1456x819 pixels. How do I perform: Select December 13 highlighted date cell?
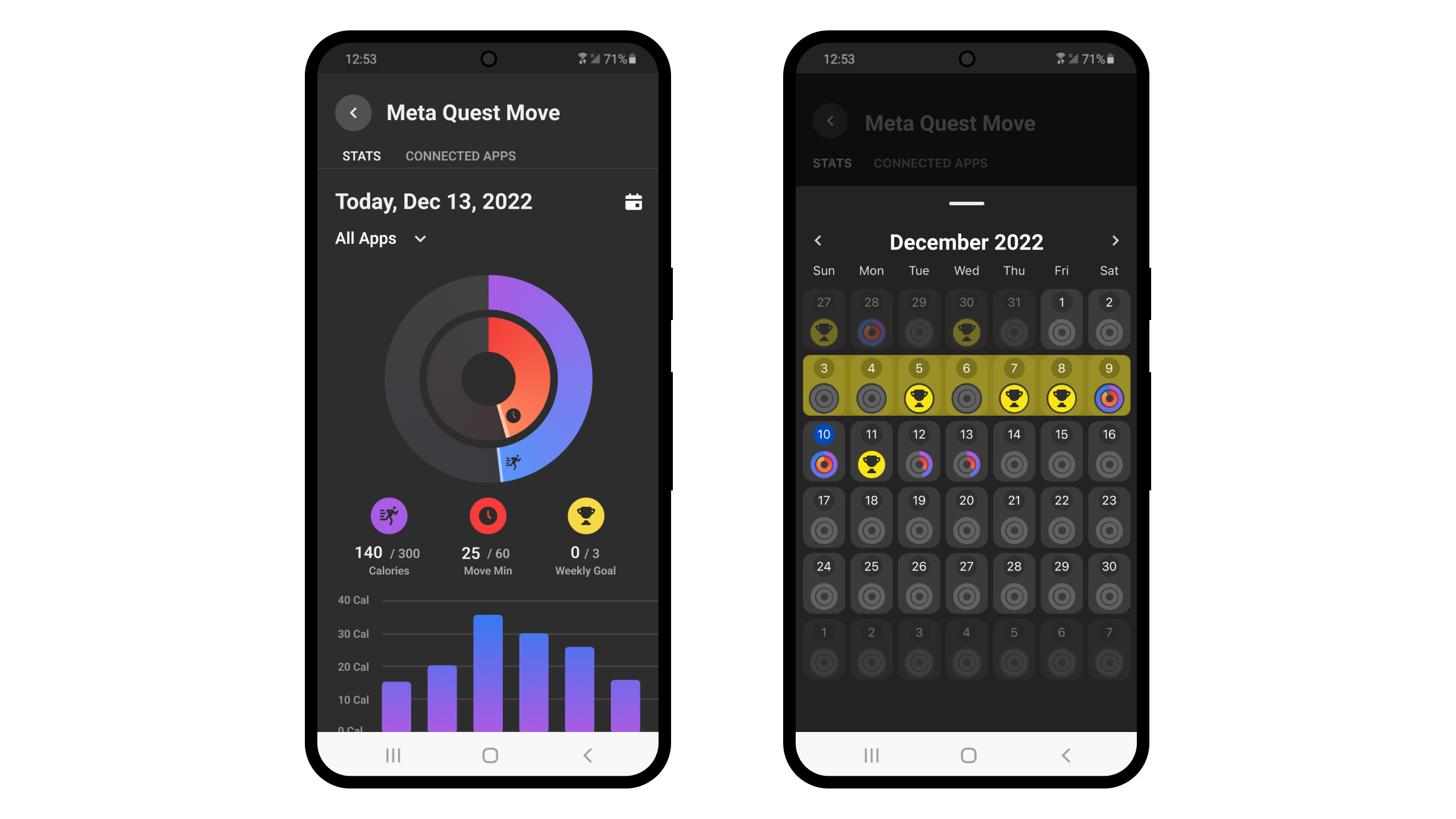point(965,450)
